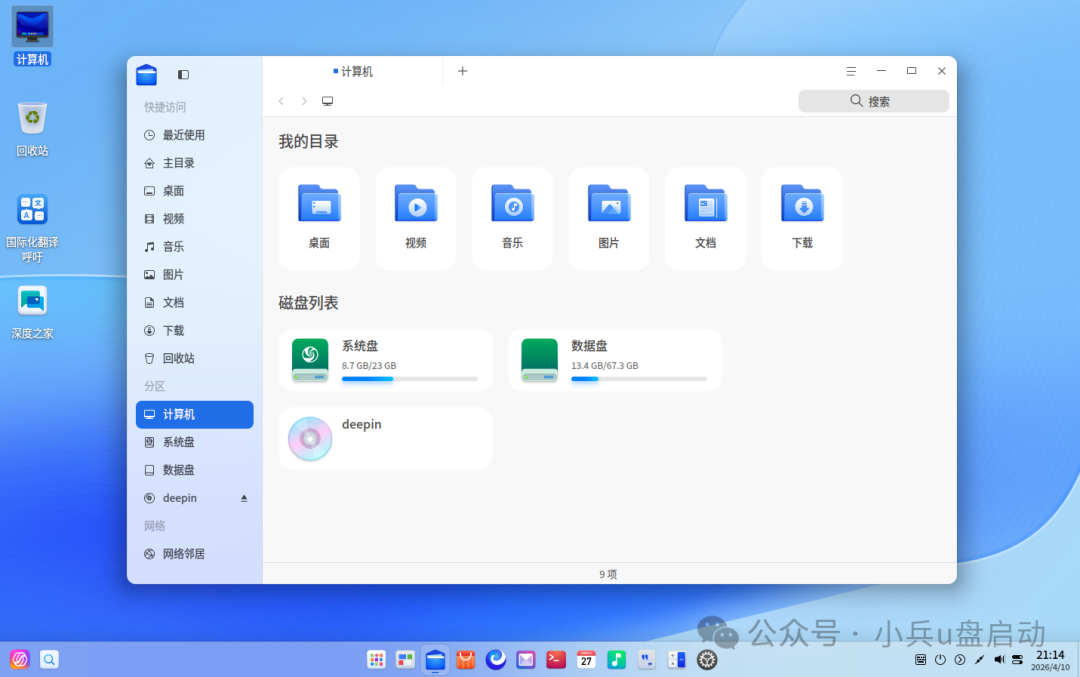
Task: Eject the deepin partition from the sidebar
Action: coord(243,497)
